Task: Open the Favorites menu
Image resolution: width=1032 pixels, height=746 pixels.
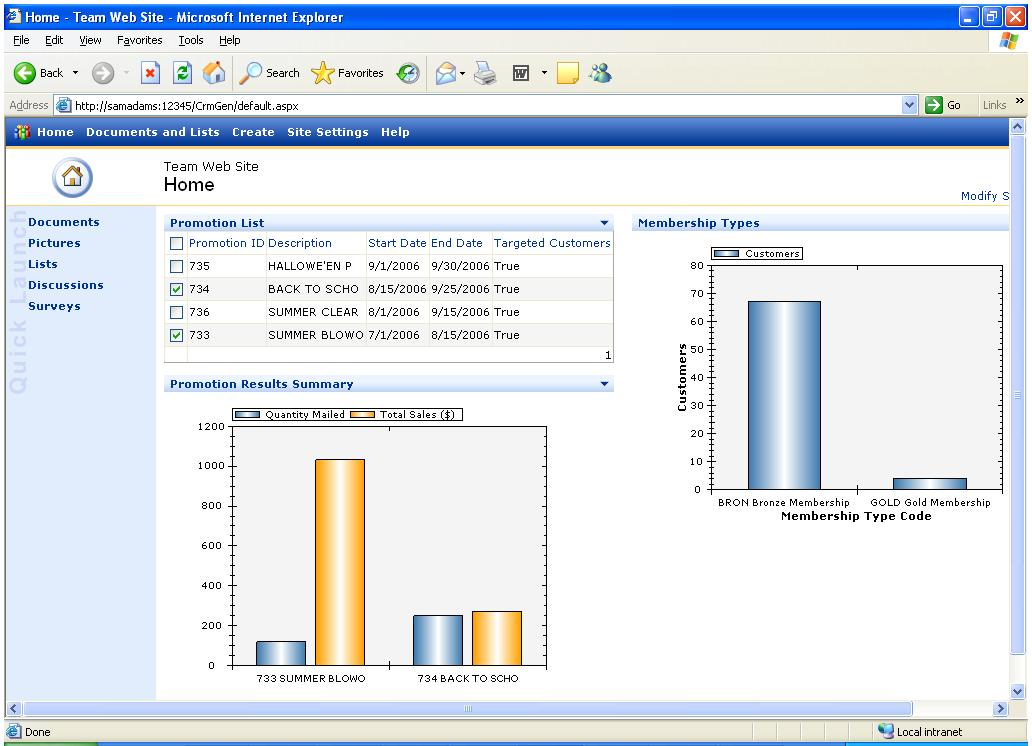Action: [140, 40]
